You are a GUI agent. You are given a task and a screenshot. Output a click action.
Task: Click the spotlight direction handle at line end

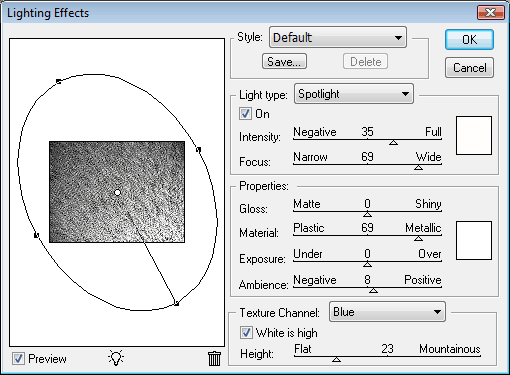click(x=177, y=304)
